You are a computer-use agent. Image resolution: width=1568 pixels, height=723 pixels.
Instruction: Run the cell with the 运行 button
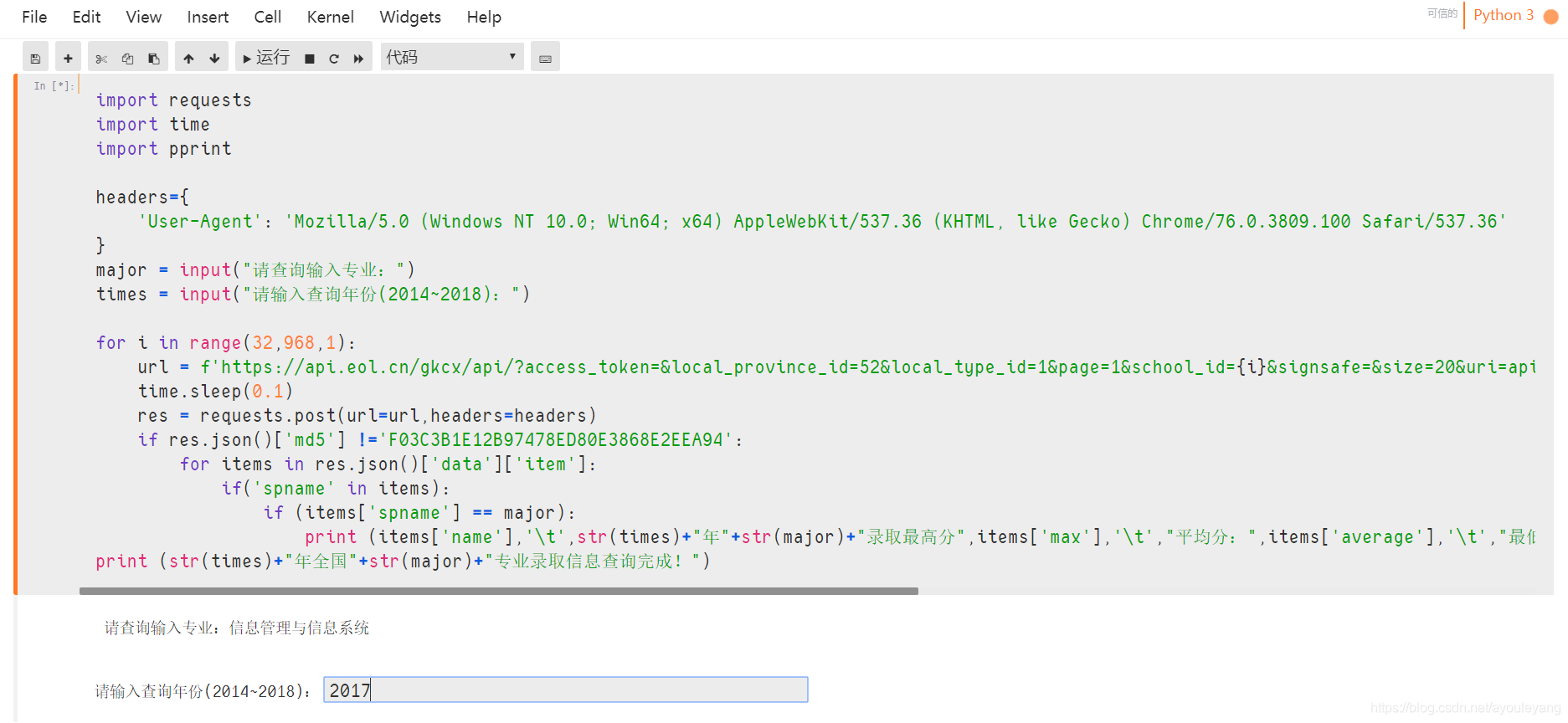click(265, 58)
